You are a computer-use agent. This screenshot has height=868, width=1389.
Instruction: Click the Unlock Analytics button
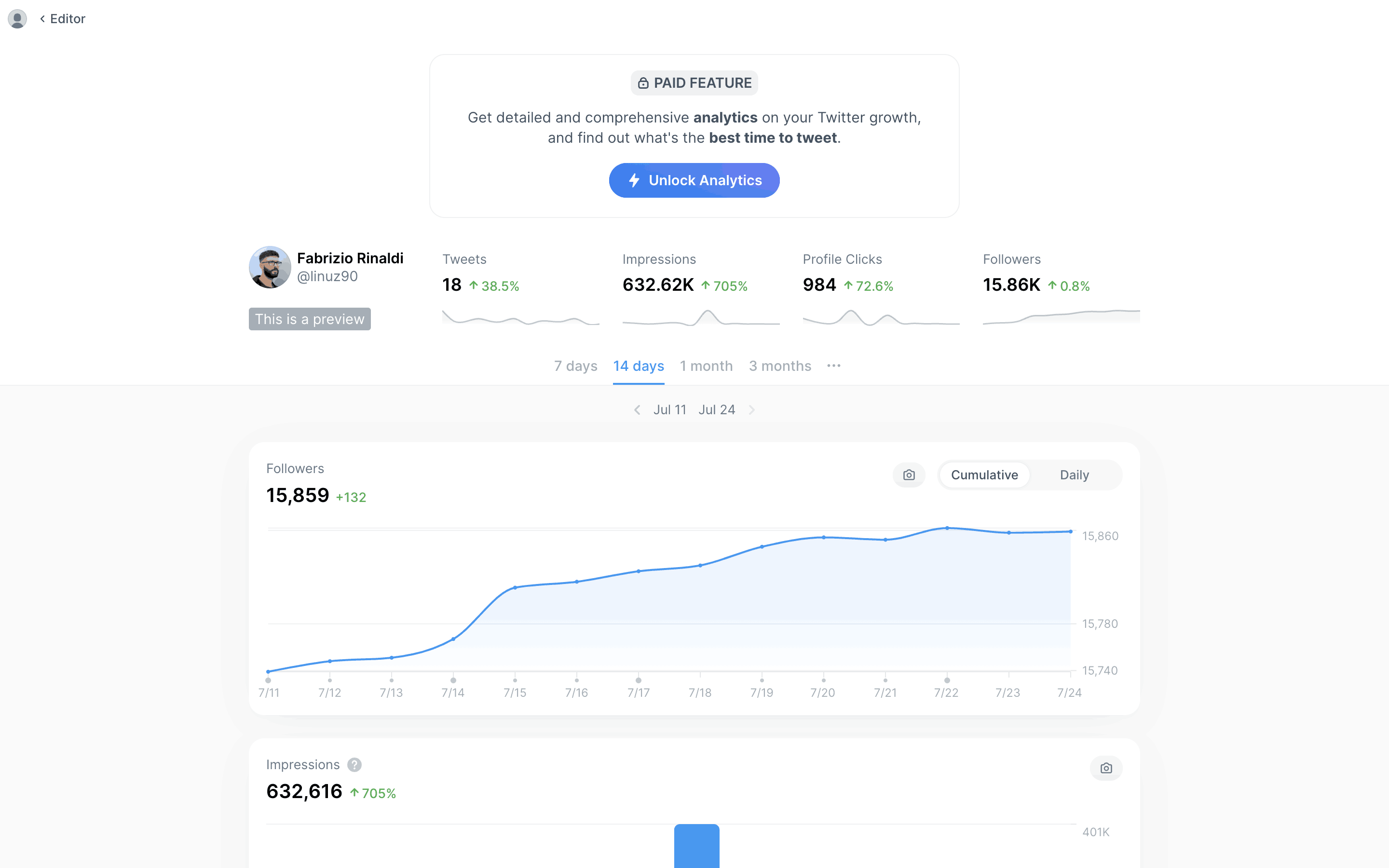coord(694,180)
